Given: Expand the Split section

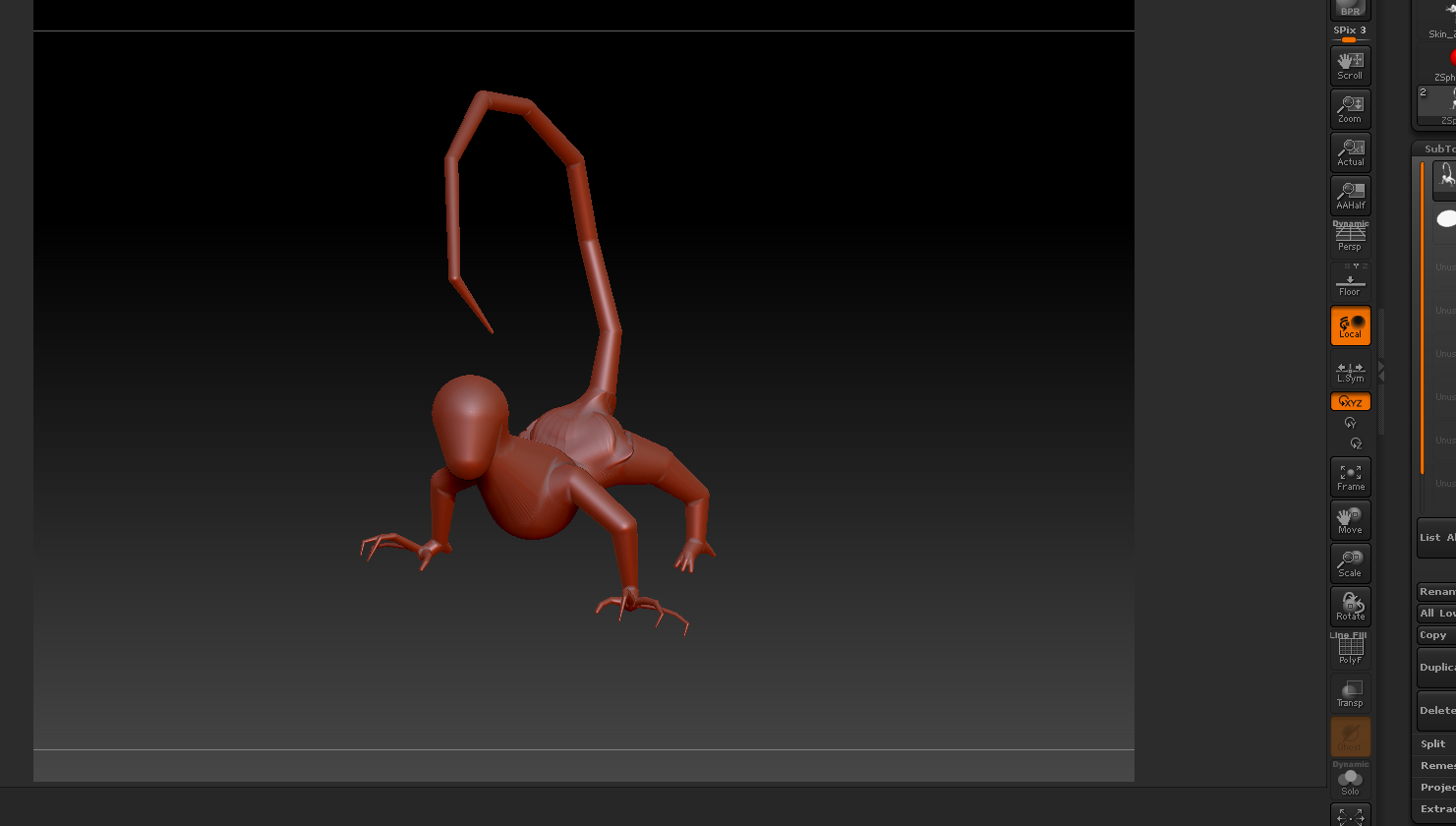Looking at the screenshot, I should coord(1435,744).
